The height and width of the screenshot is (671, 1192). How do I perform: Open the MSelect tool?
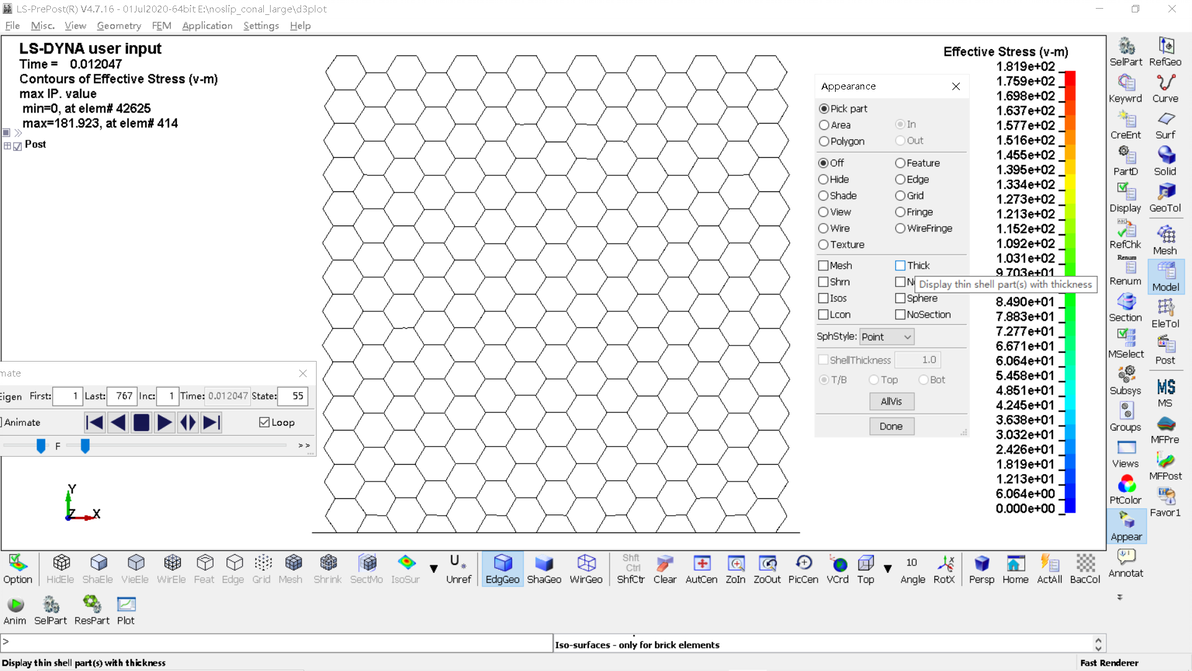coord(1126,344)
